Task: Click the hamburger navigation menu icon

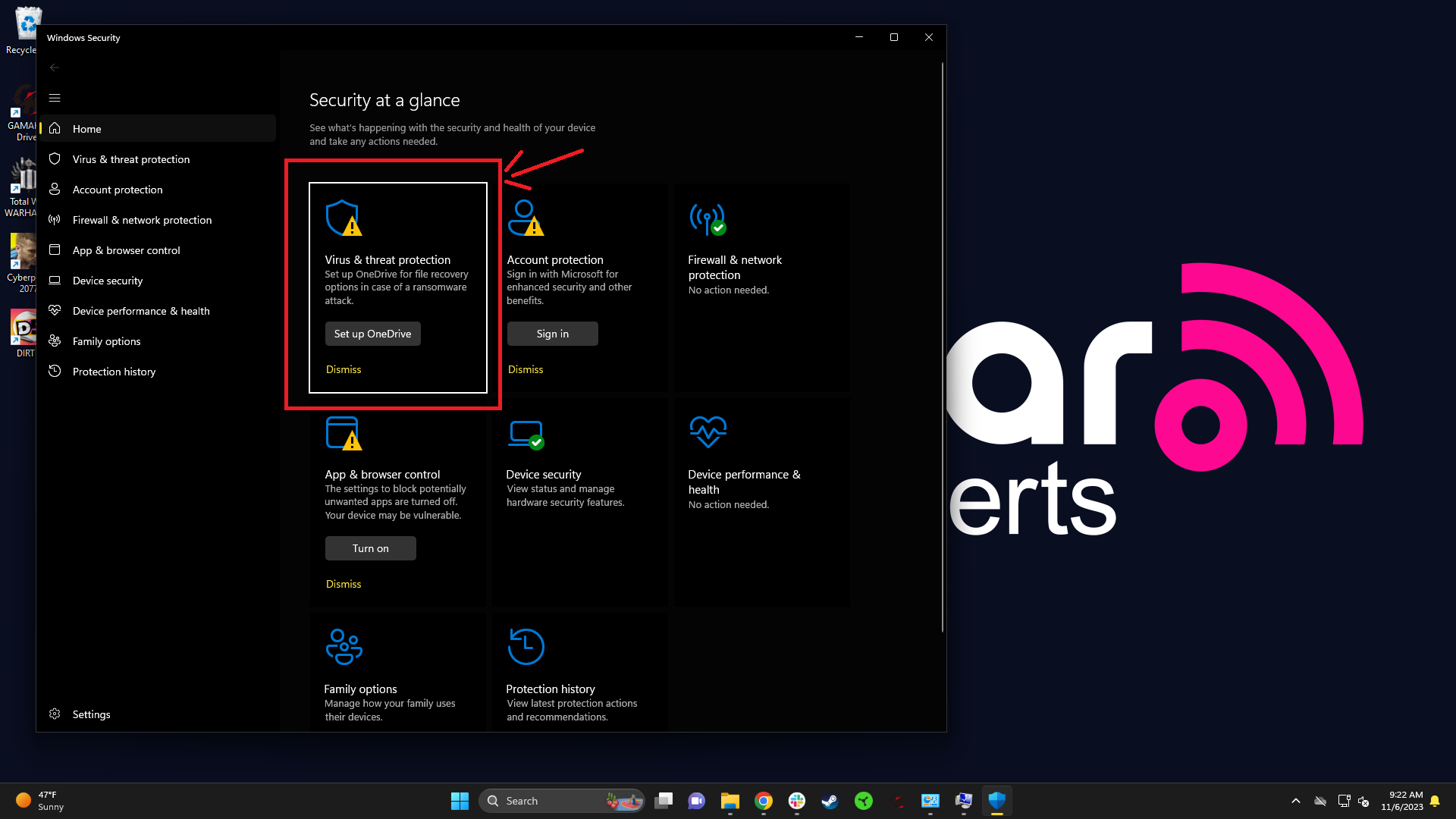Action: click(55, 98)
